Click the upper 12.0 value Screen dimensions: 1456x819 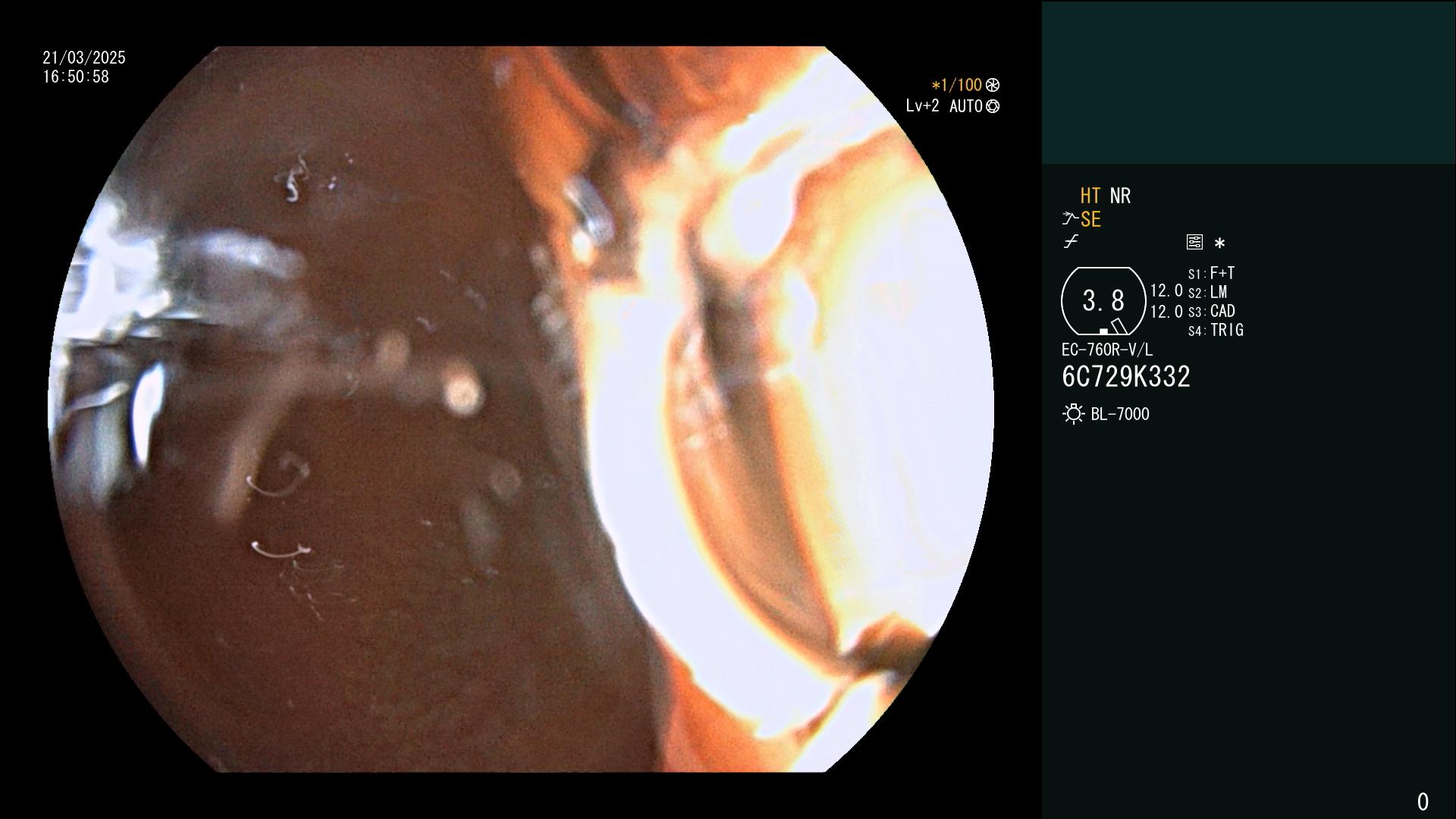click(1166, 290)
